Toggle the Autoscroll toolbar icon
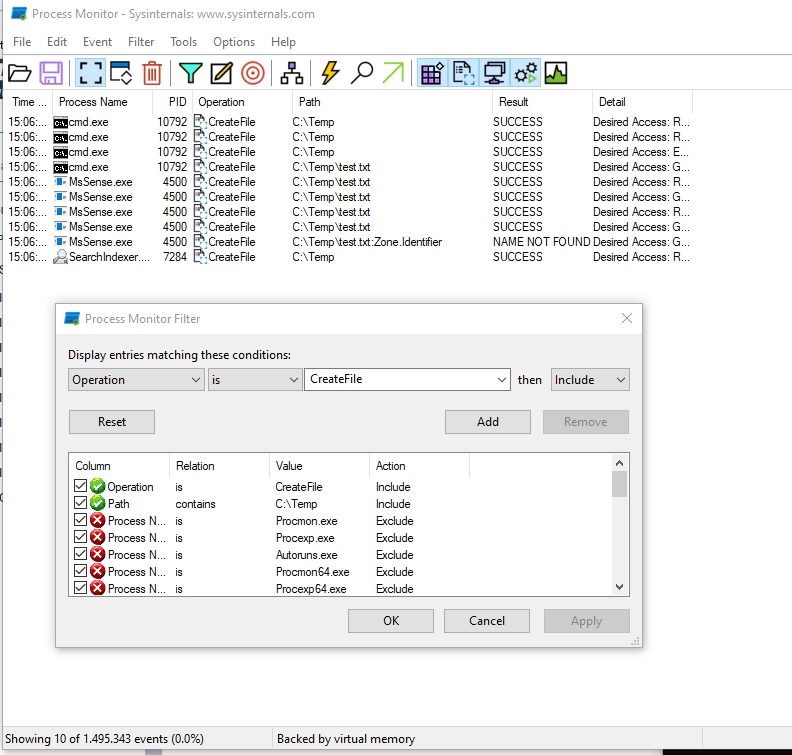Viewport: 792px width, 755px height. pyautogui.click(x=121, y=73)
